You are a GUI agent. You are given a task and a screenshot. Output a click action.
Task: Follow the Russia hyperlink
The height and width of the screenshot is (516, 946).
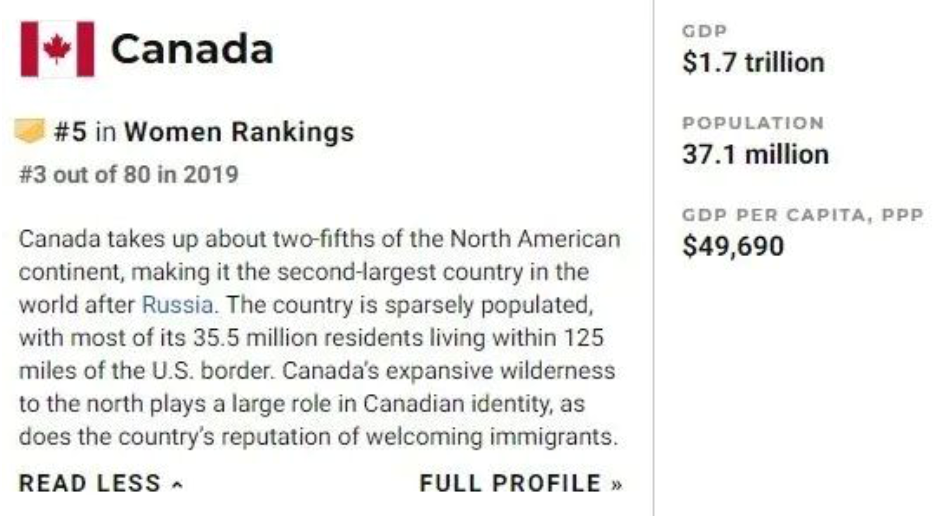(x=177, y=304)
